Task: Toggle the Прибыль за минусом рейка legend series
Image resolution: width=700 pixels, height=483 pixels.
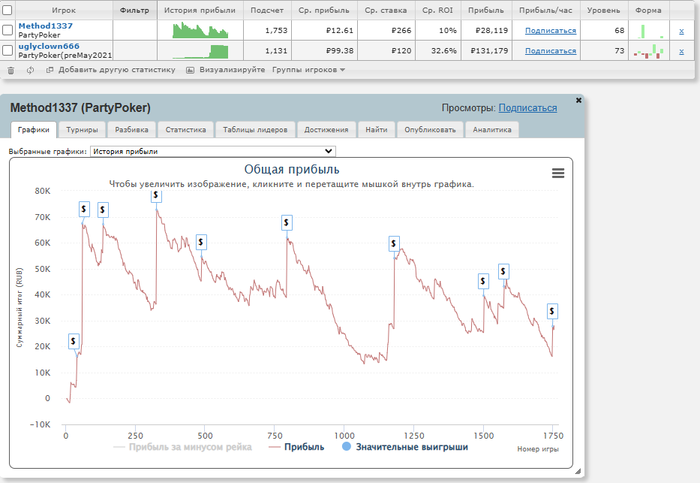Action: (x=183, y=447)
